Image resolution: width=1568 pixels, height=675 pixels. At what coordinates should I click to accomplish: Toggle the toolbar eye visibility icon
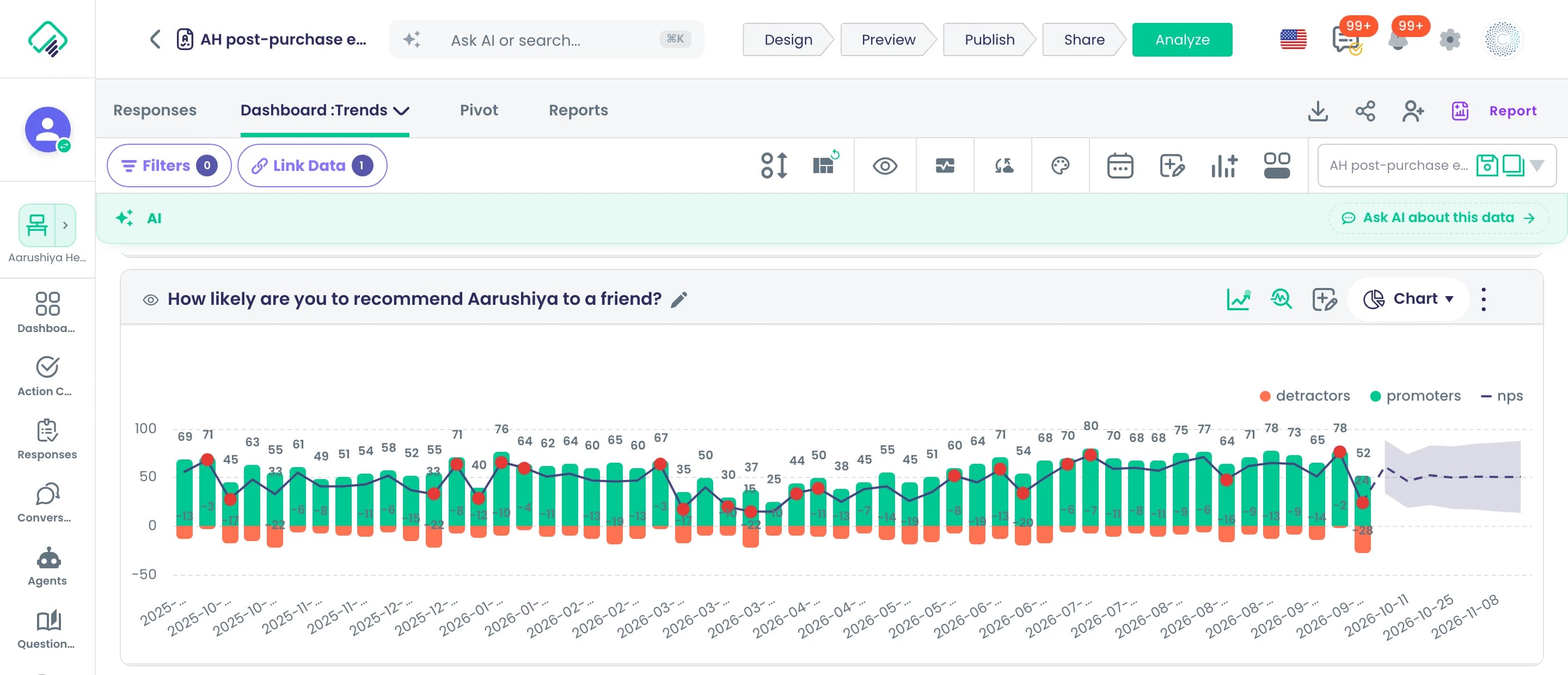click(884, 165)
